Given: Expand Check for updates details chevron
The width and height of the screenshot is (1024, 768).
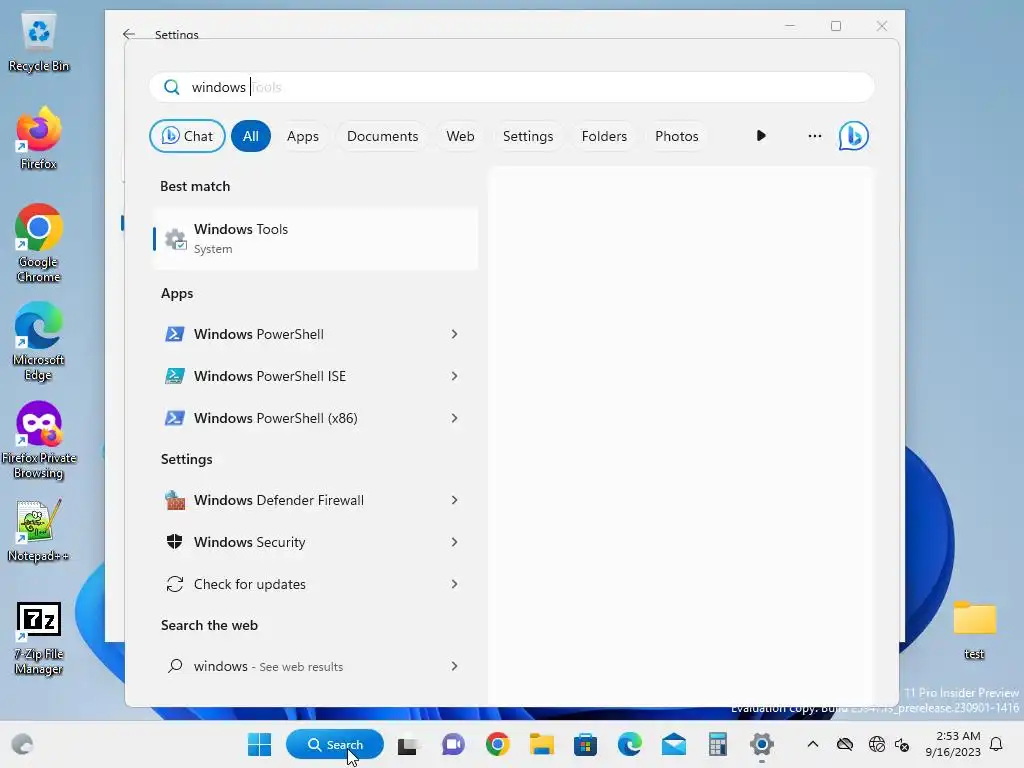Looking at the screenshot, I should (x=455, y=584).
